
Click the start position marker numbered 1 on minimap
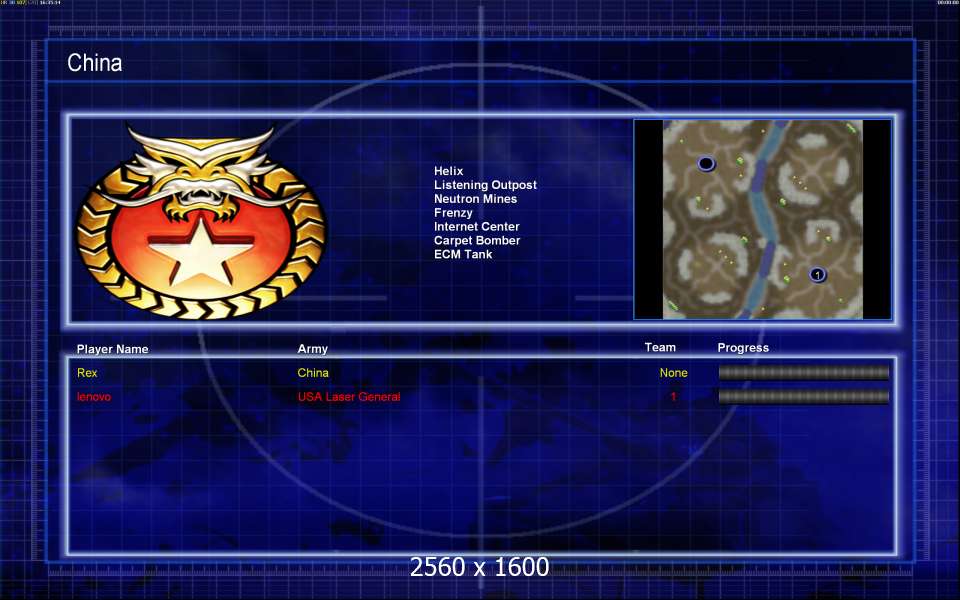(x=817, y=275)
